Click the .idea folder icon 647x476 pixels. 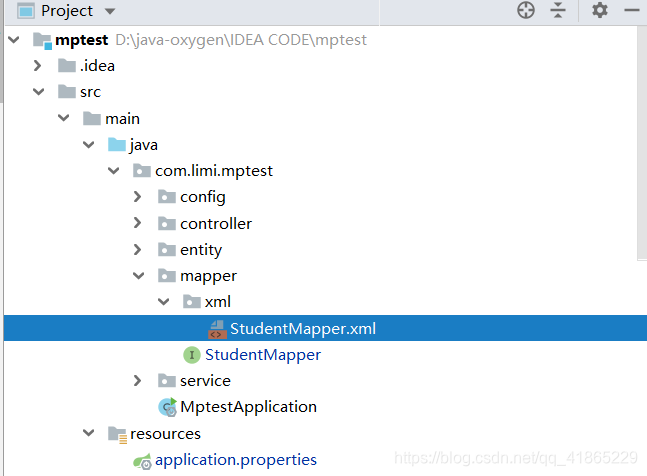coord(67,66)
